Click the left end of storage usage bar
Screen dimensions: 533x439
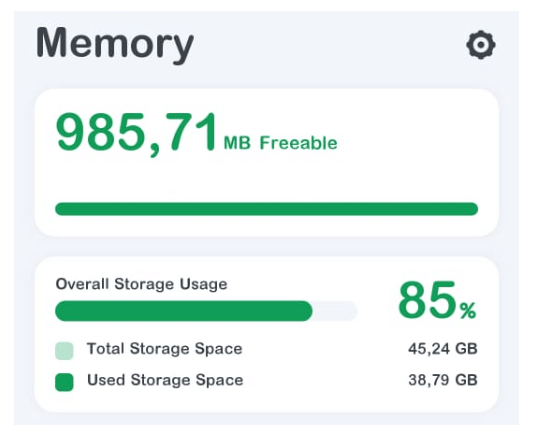[65, 311]
